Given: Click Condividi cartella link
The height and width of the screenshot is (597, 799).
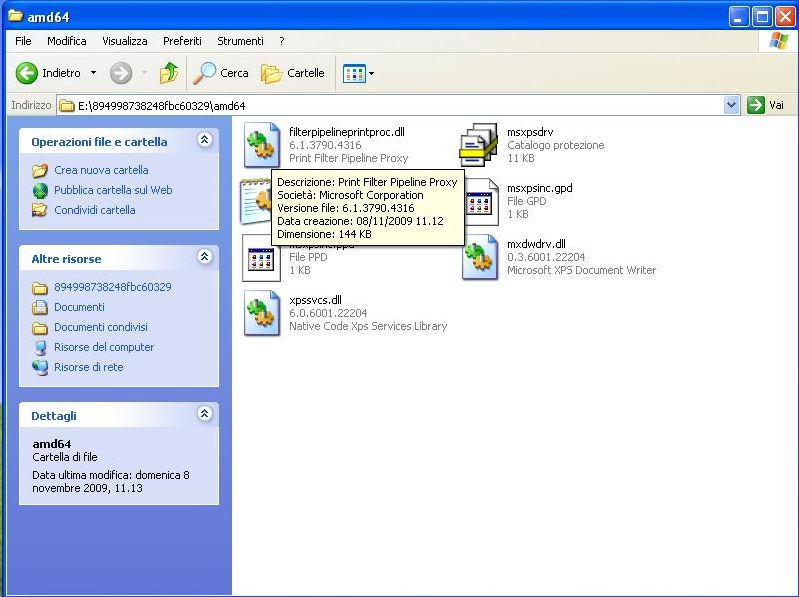Looking at the screenshot, I should [x=95, y=210].
